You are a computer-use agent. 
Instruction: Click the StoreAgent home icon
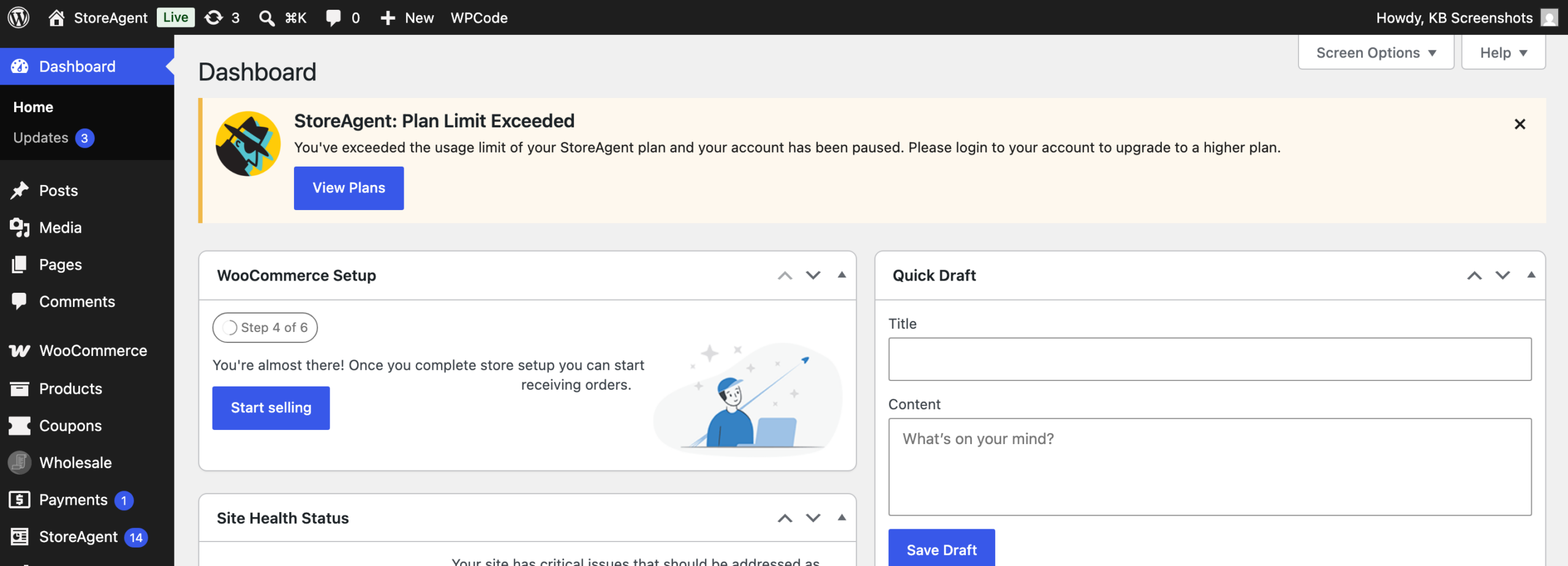56,17
